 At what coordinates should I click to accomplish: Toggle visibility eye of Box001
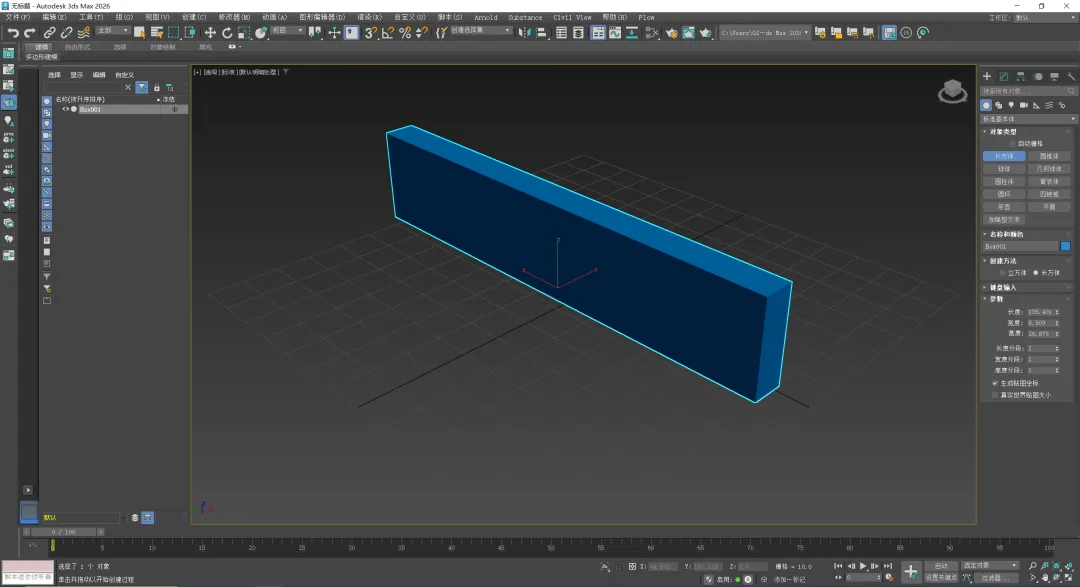[x=65, y=110]
